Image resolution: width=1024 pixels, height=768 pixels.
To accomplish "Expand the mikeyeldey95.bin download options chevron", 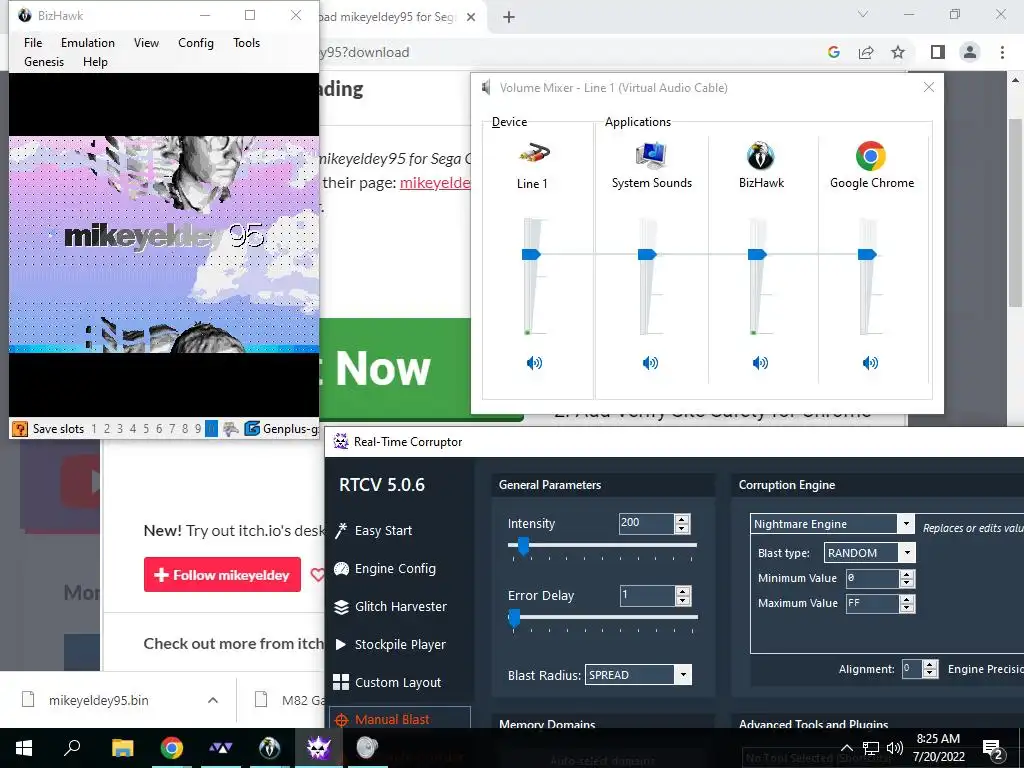I will [213, 700].
